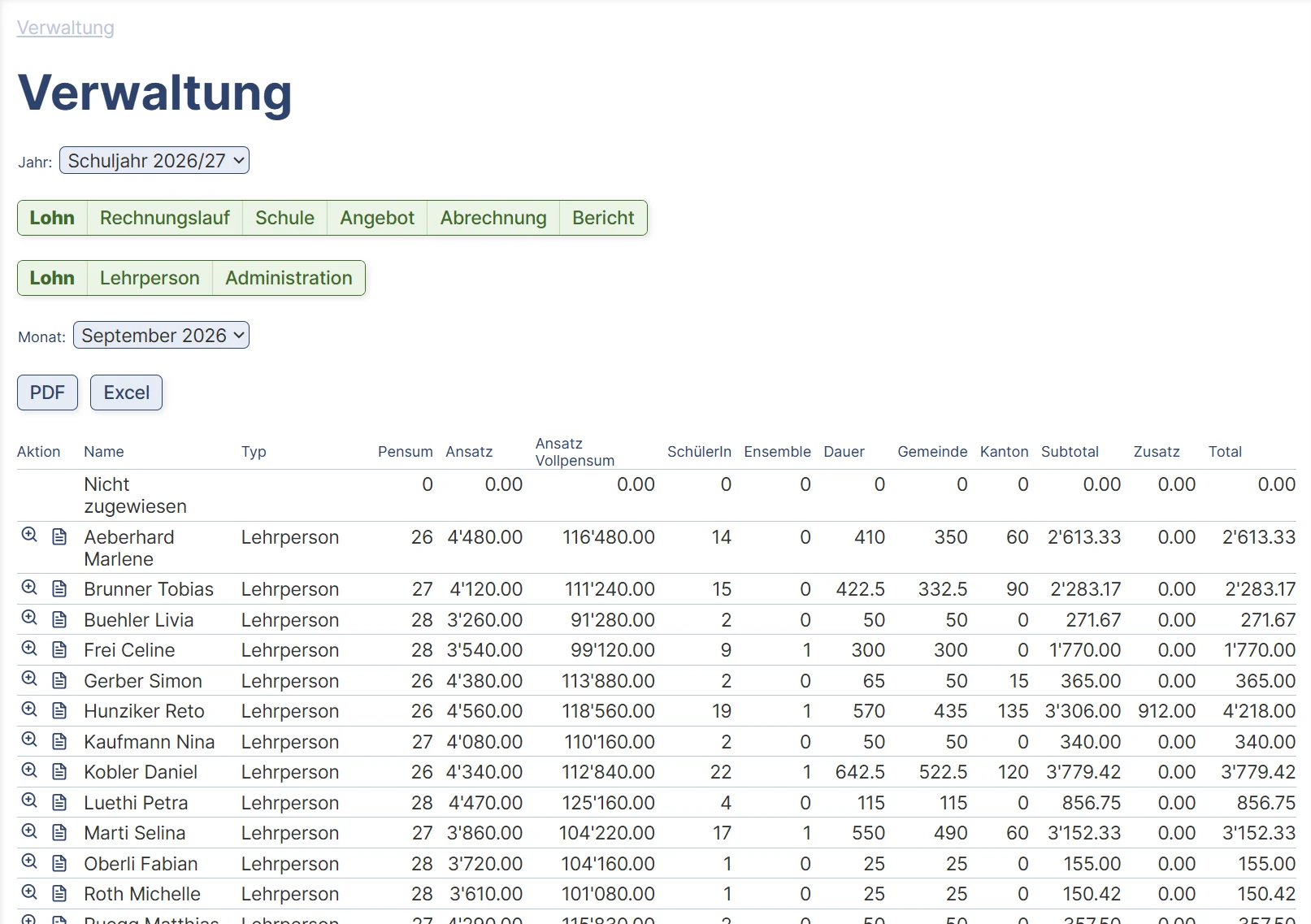Switch to the Schule tab

coord(284,218)
